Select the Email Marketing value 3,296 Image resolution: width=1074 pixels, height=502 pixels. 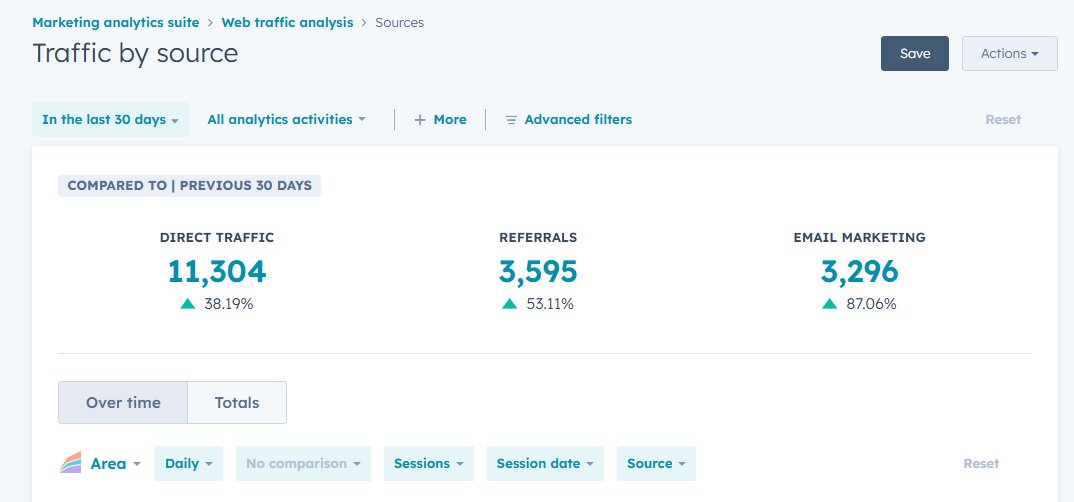859,272
